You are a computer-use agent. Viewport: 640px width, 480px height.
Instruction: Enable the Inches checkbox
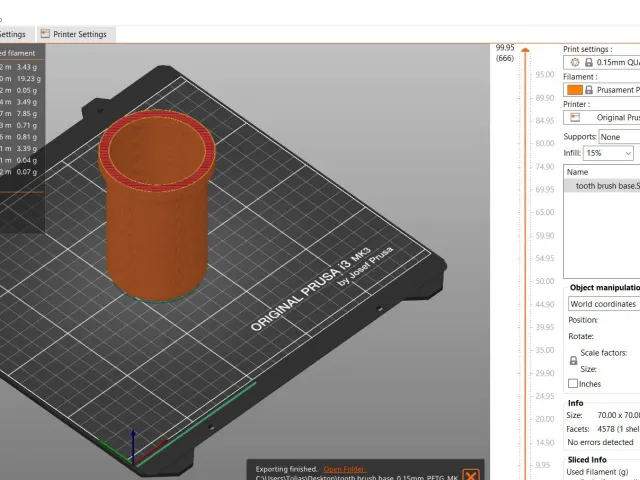[573, 384]
